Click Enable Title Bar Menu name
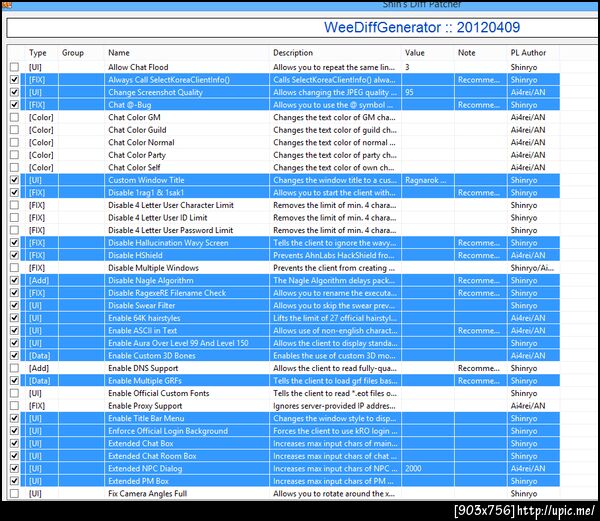 (x=146, y=418)
